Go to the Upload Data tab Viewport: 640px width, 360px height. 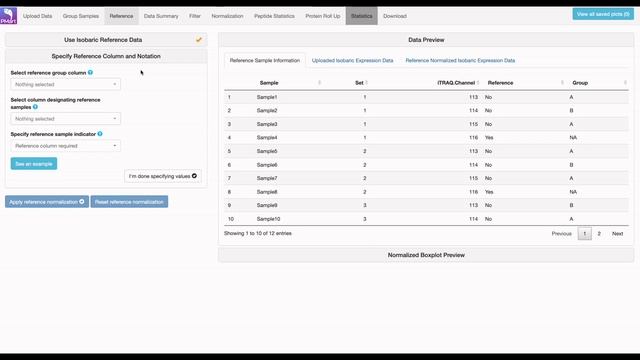coord(38,16)
